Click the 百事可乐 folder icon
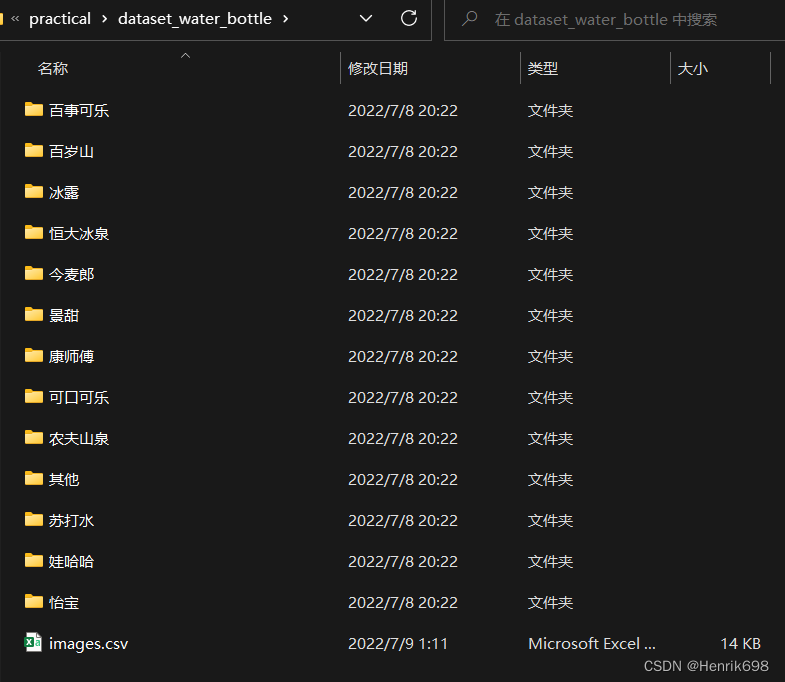 (34, 109)
